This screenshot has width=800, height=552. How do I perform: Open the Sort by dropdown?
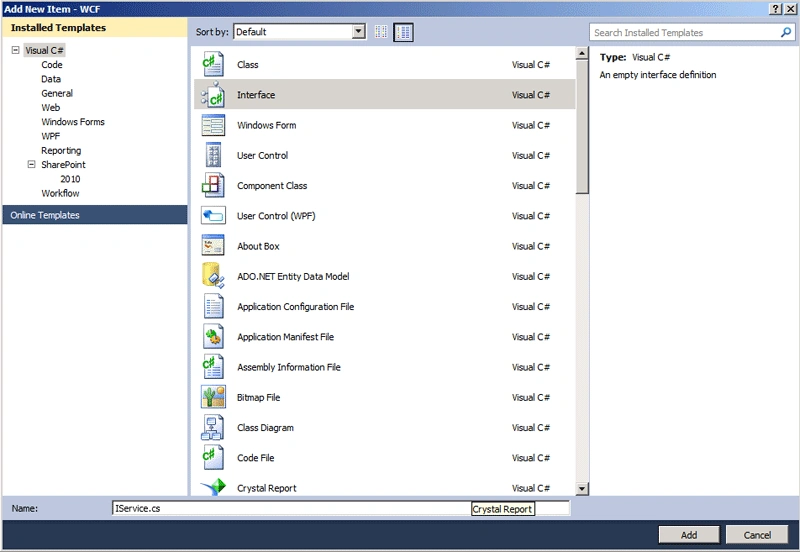click(359, 32)
